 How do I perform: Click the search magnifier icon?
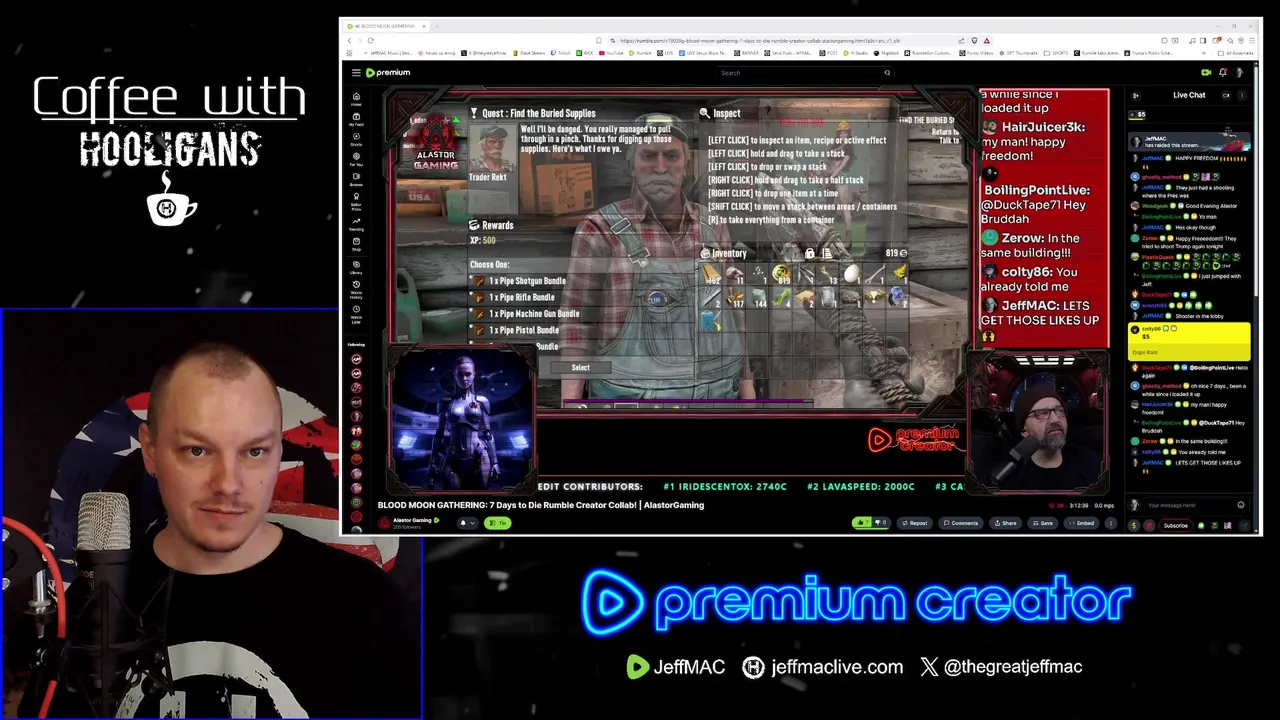[886, 72]
